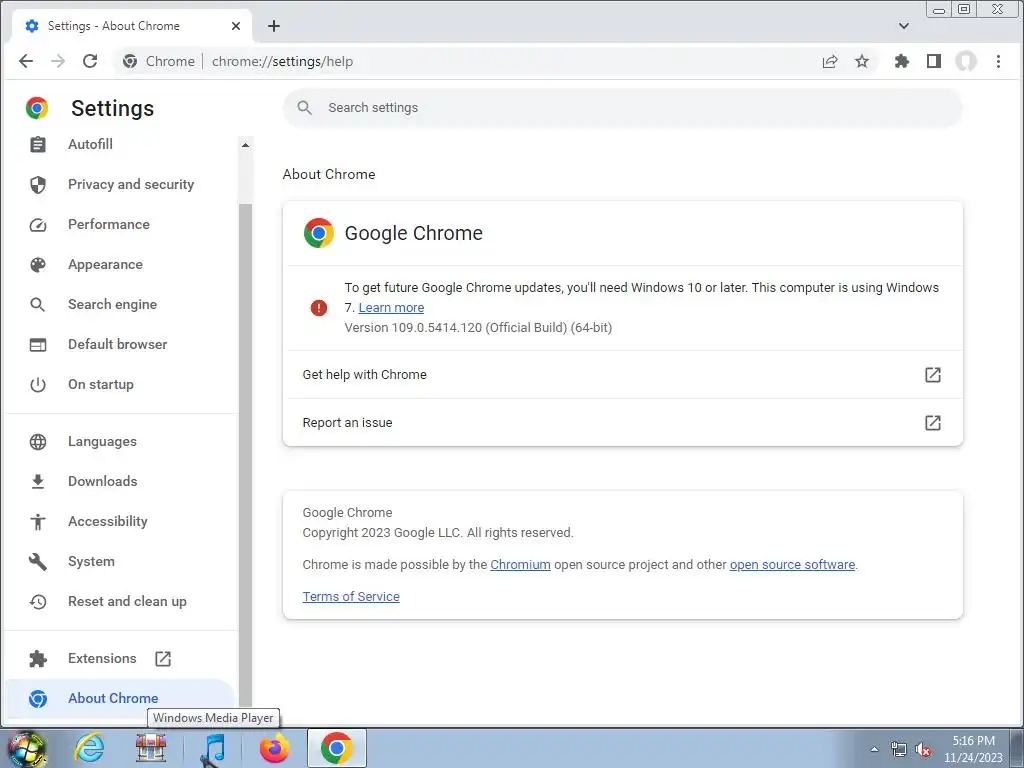Click the On startup power icon
The width and height of the screenshot is (1024, 768).
pos(38,385)
